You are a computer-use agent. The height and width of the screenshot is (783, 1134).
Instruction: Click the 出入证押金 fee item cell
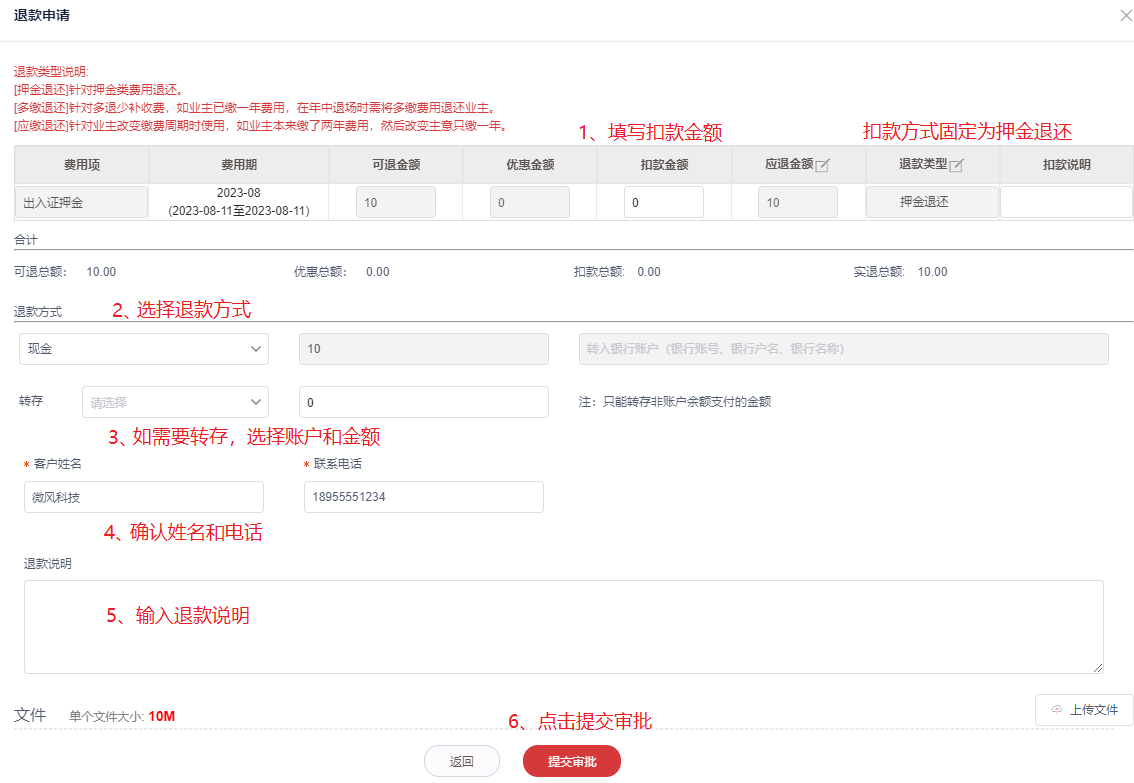coord(82,202)
